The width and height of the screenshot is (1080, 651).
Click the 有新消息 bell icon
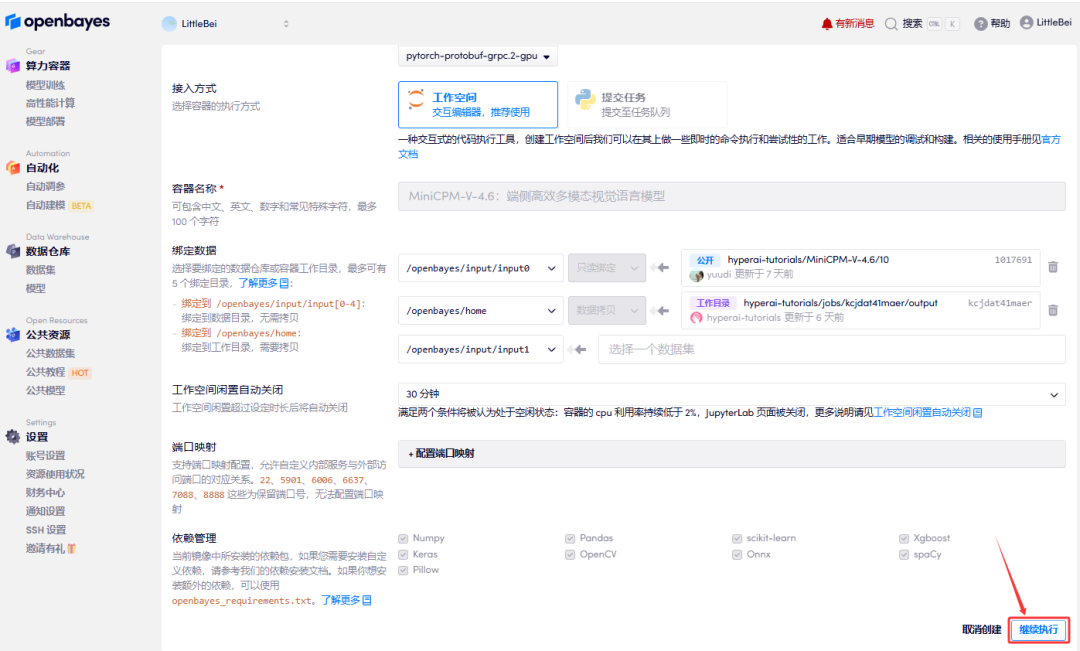click(x=827, y=24)
